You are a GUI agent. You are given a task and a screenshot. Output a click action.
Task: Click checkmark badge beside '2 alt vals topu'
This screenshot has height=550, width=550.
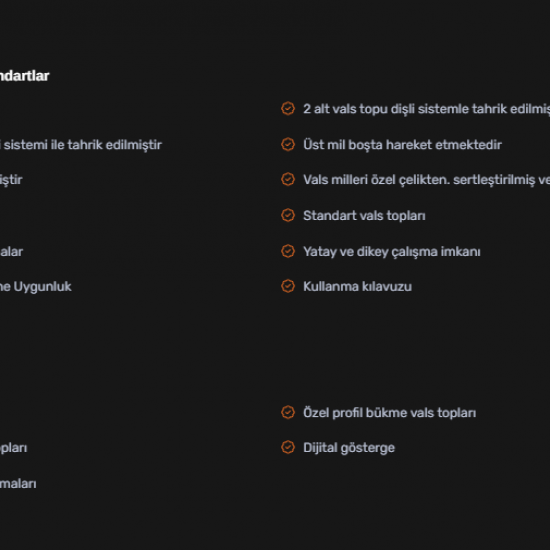tap(288, 108)
